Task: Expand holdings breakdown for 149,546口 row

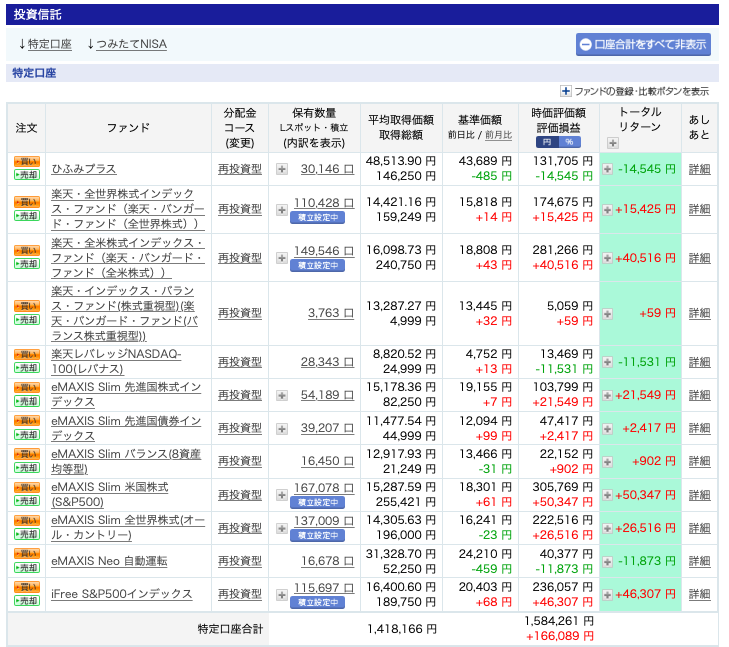Action: (x=282, y=258)
